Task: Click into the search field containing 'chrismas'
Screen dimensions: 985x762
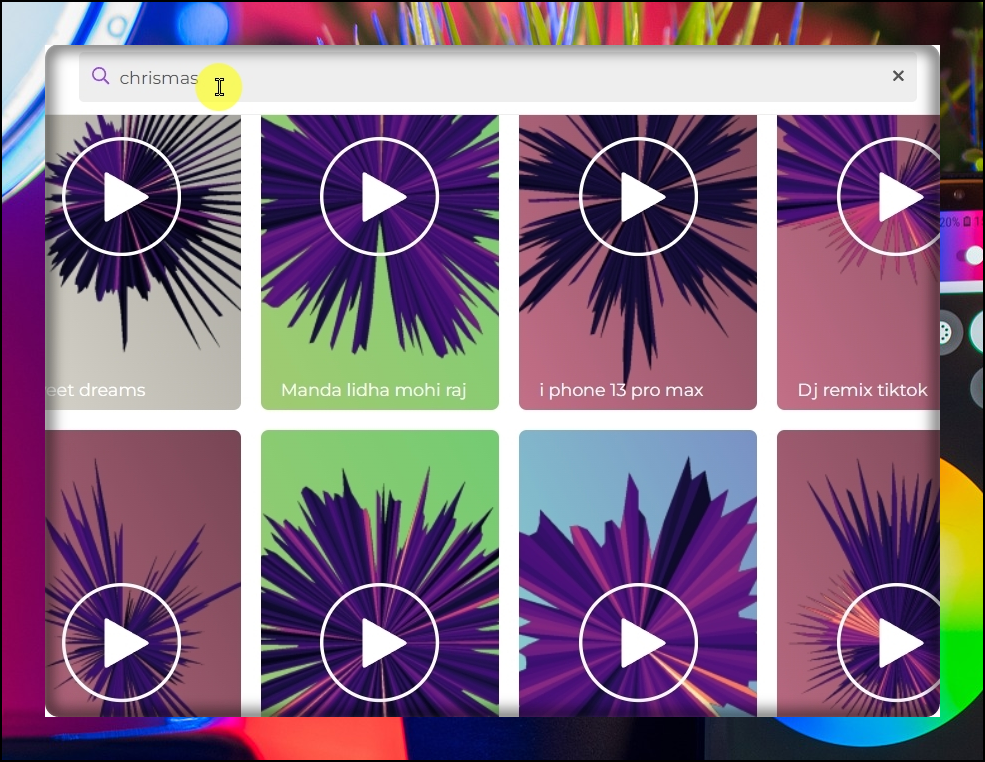Action: tap(498, 77)
